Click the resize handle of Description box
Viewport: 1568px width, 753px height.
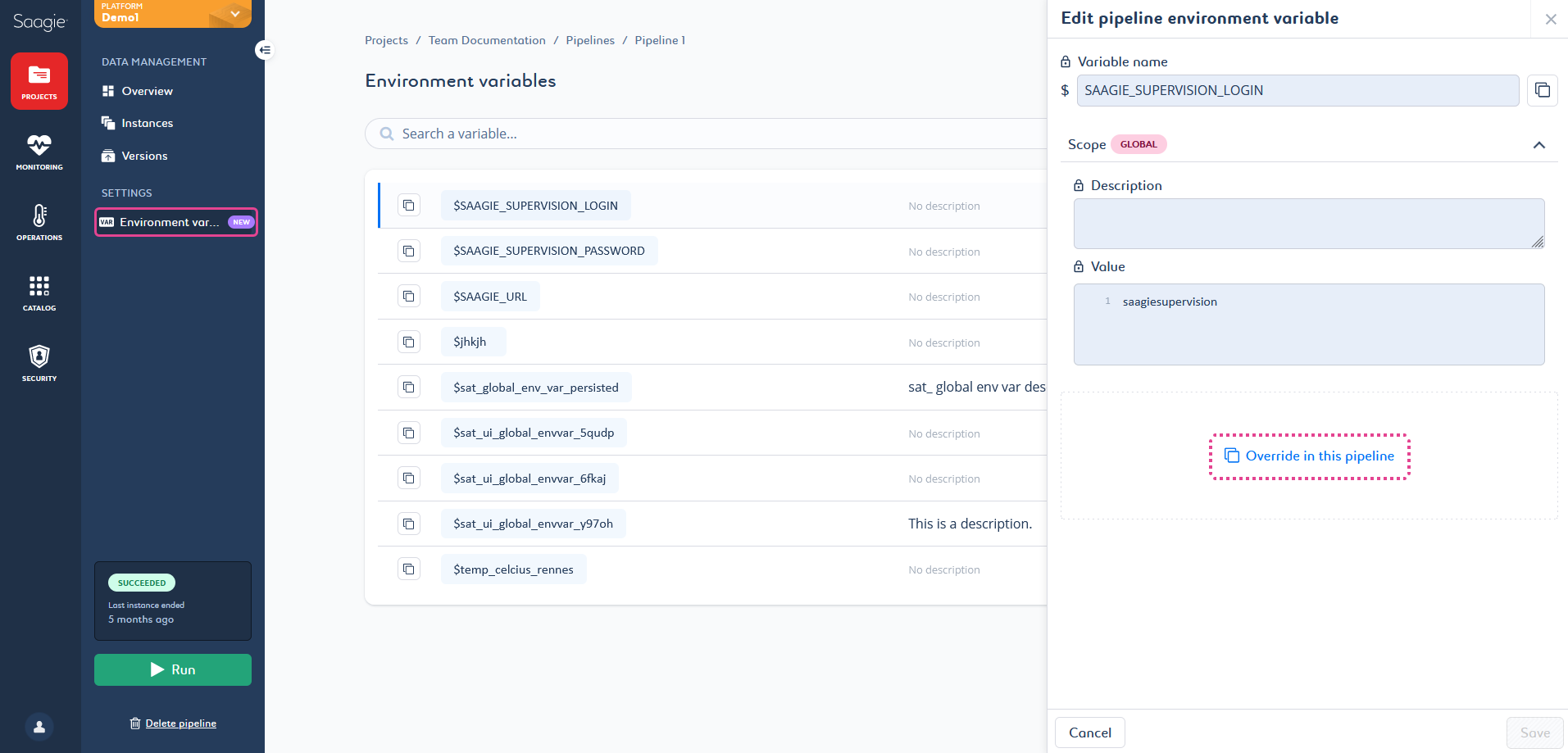[1538, 242]
